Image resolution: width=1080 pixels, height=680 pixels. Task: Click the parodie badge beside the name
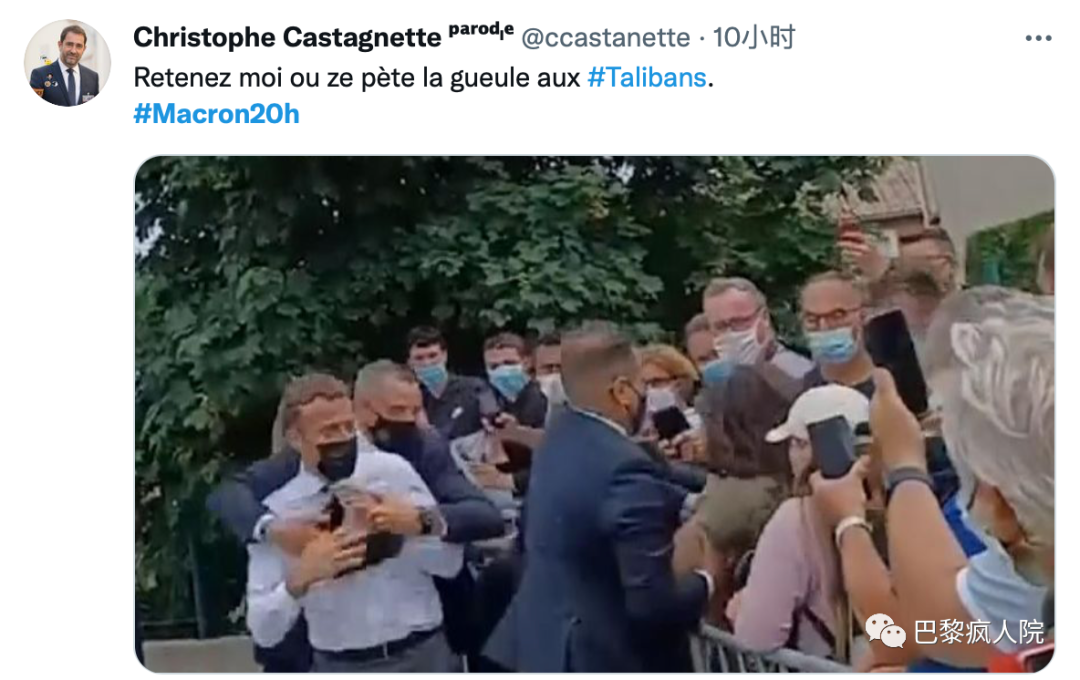481,30
